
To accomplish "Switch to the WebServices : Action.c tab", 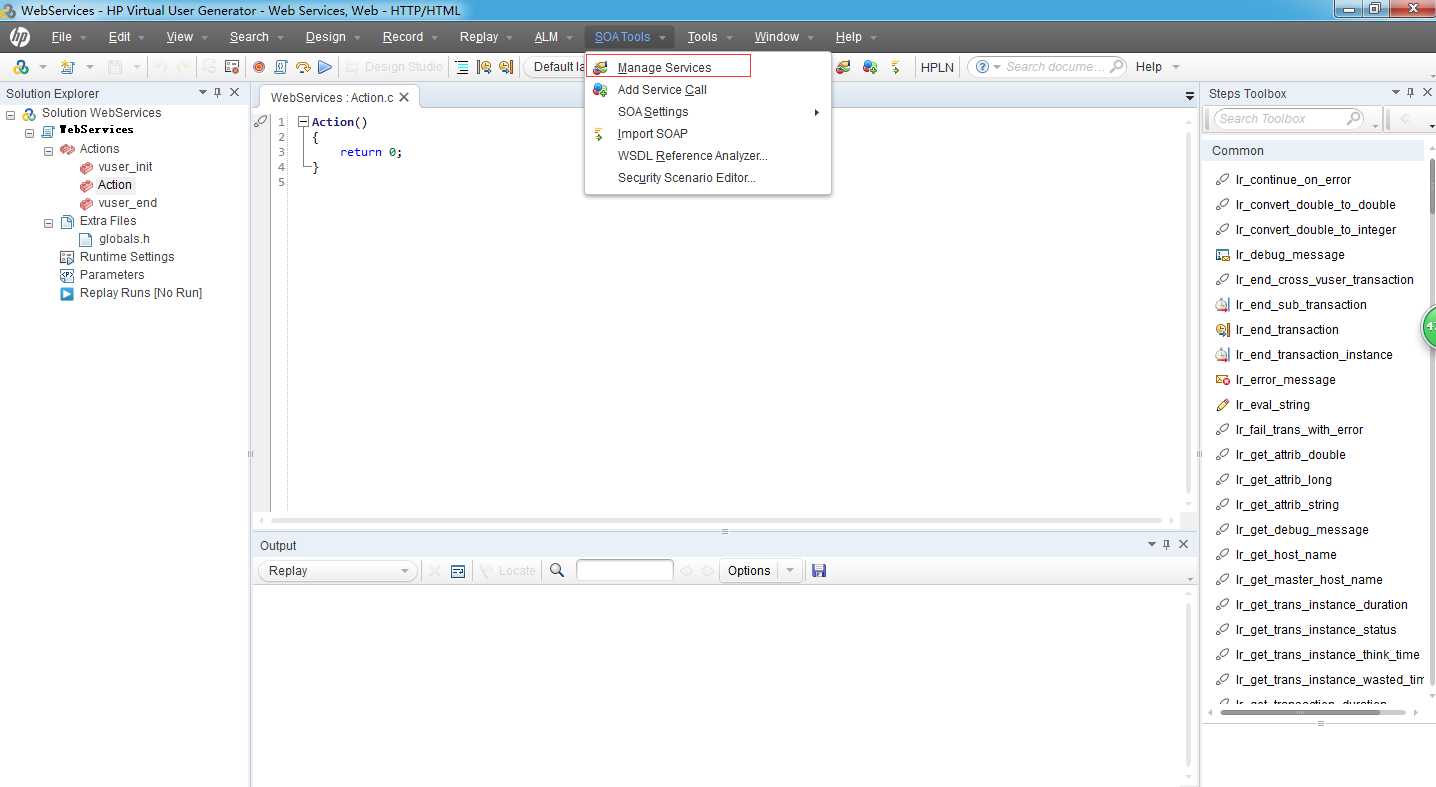I will [332, 97].
